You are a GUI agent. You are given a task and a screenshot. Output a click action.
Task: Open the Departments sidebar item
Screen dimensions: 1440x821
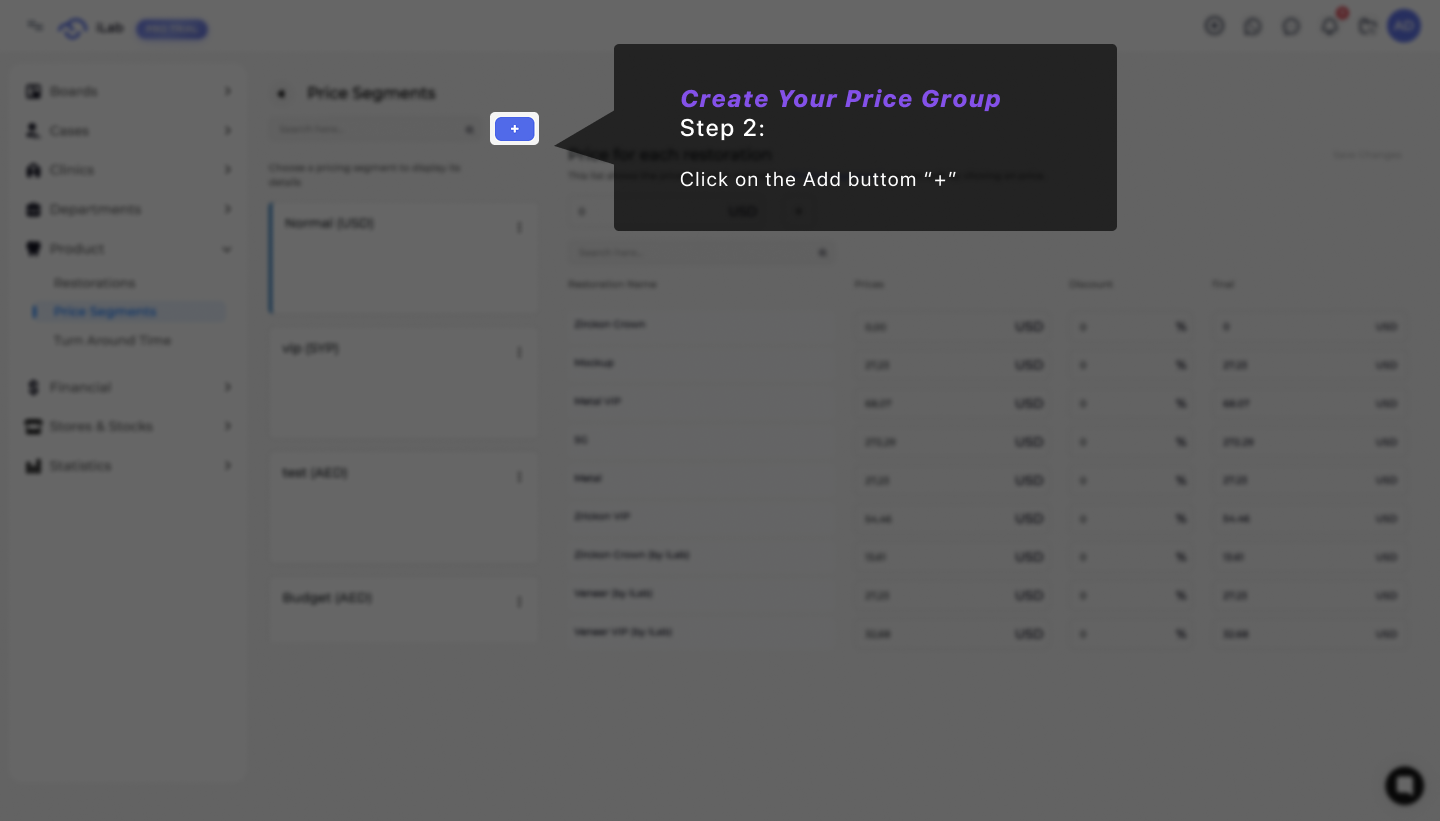click(x=128, y=209)
